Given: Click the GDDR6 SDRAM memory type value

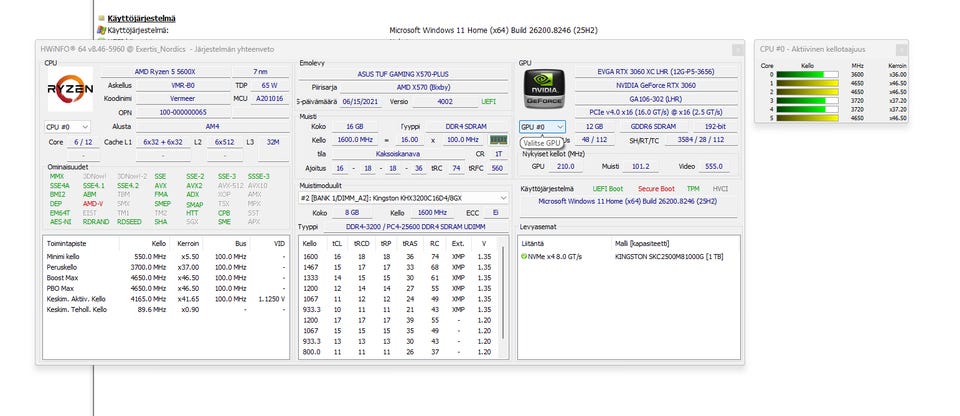Looking at the screenshot, I should [x=653, y=127].
